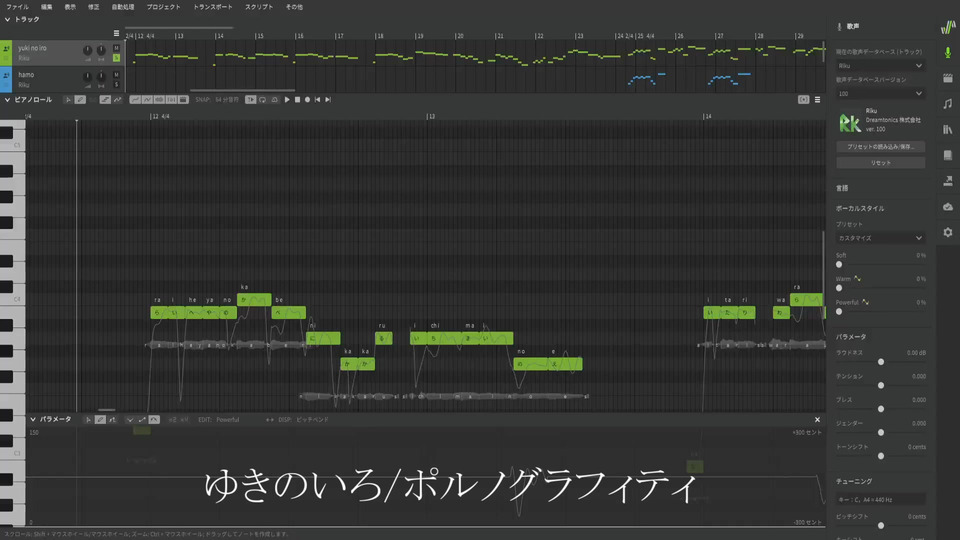960x540 pixels.
Task: Toggle playhead auto-follow button
Action: click(250, 100)
